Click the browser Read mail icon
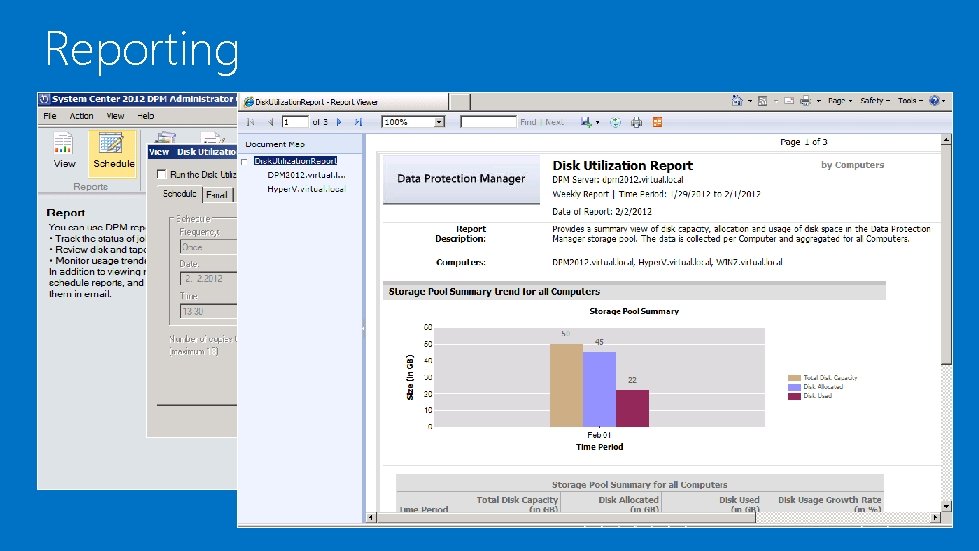Viewport: 979px width, 551px height. [x=789, y=100]
